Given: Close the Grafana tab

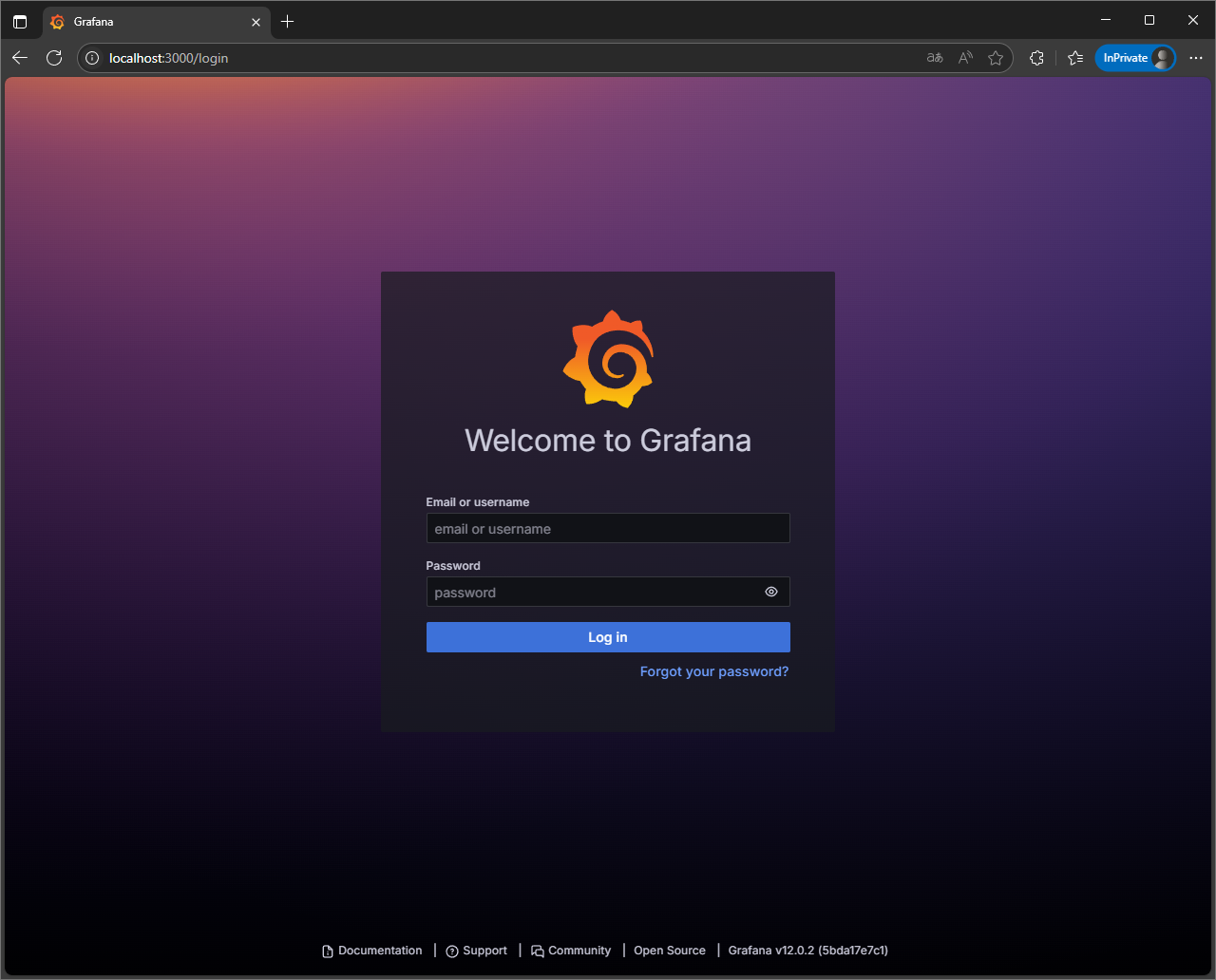Looking at the screenshot, I should pos(256,22).
